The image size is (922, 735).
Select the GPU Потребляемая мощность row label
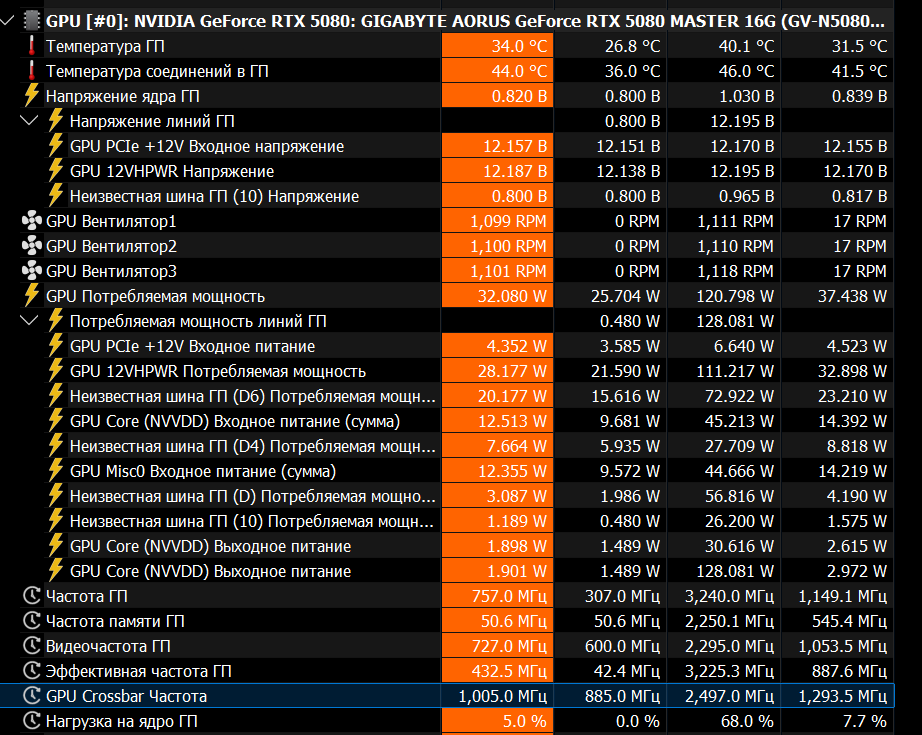tap(155, 296)
